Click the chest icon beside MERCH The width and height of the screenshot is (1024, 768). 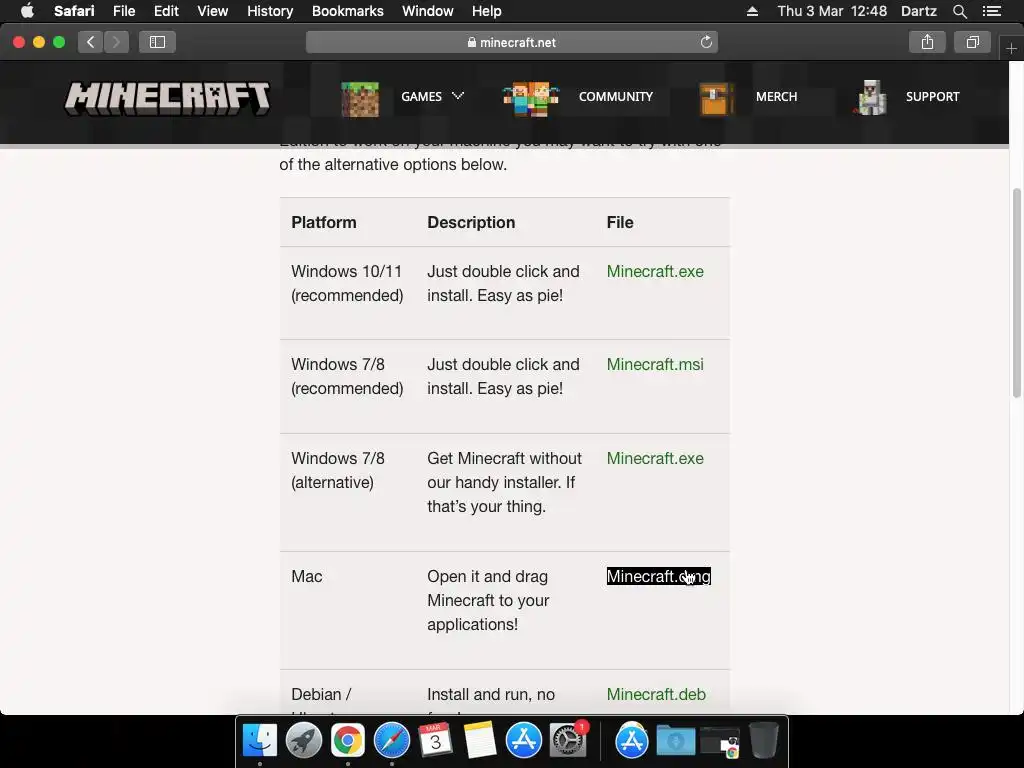(716, 99)
